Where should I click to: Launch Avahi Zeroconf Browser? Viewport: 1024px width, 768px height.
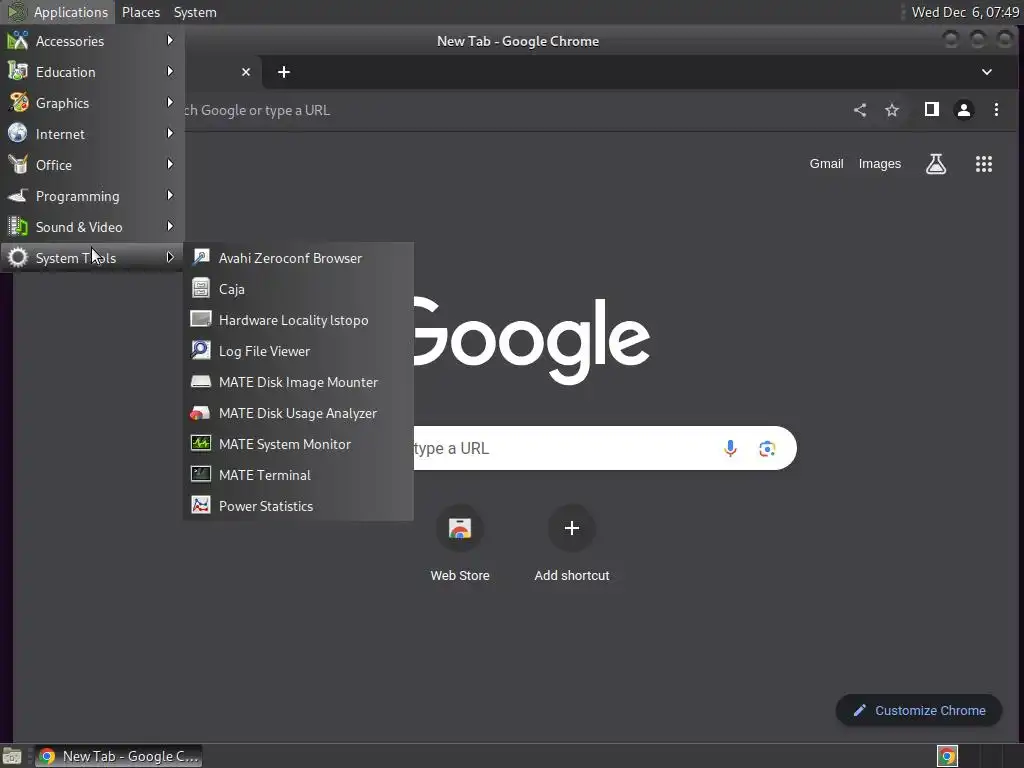[x=298, y=258]
